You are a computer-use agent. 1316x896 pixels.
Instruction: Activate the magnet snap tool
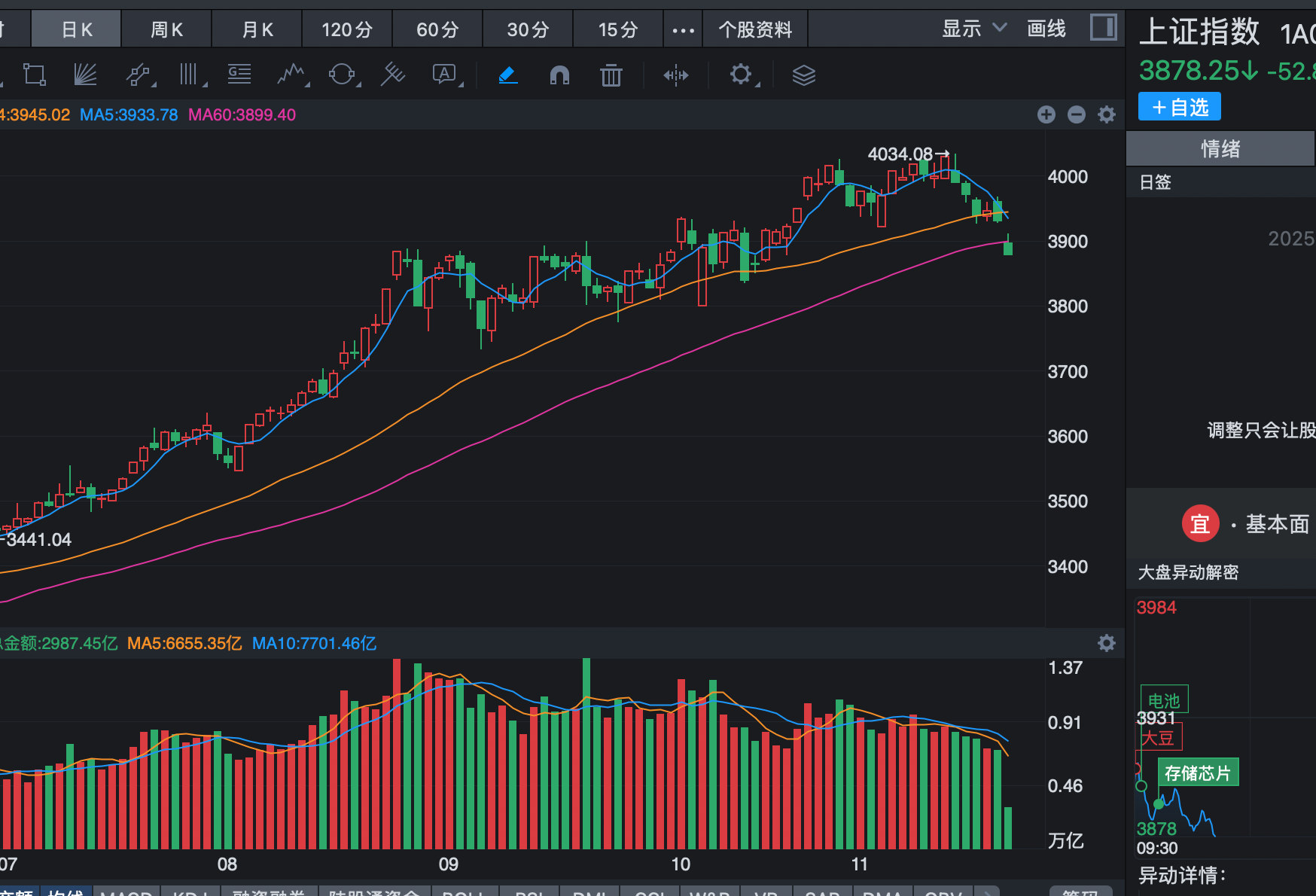559,75
